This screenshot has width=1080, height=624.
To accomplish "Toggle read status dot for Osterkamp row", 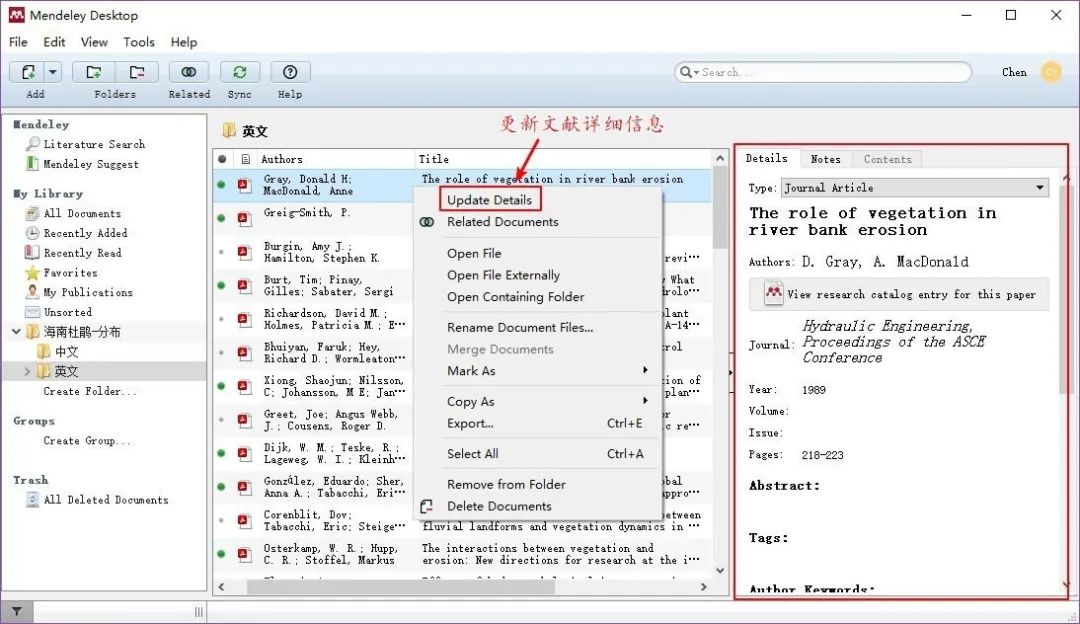I will pos(221,554).
